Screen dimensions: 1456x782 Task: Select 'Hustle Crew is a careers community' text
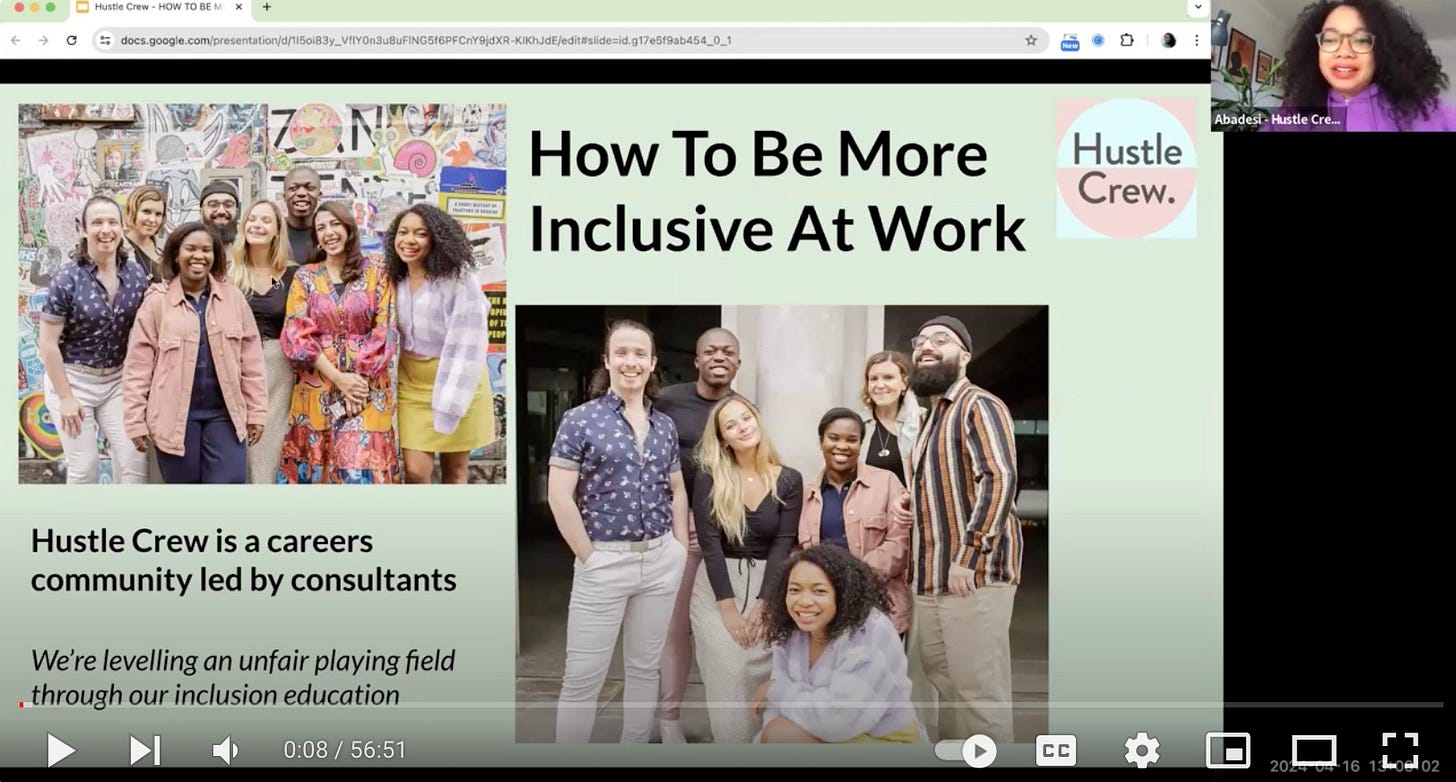(x=244, y=560)
